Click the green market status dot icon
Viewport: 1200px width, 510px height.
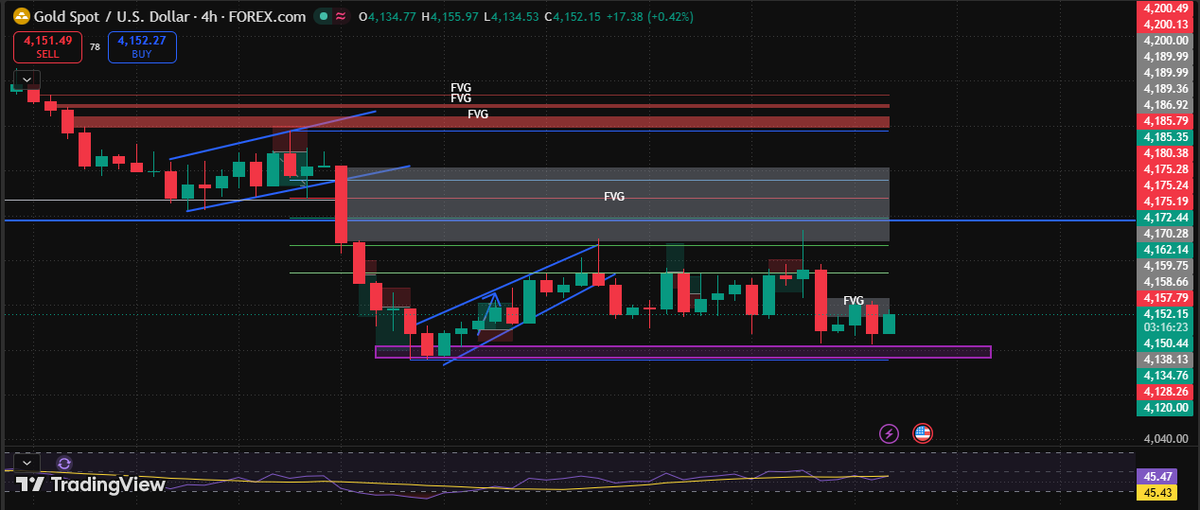(322, 17)
